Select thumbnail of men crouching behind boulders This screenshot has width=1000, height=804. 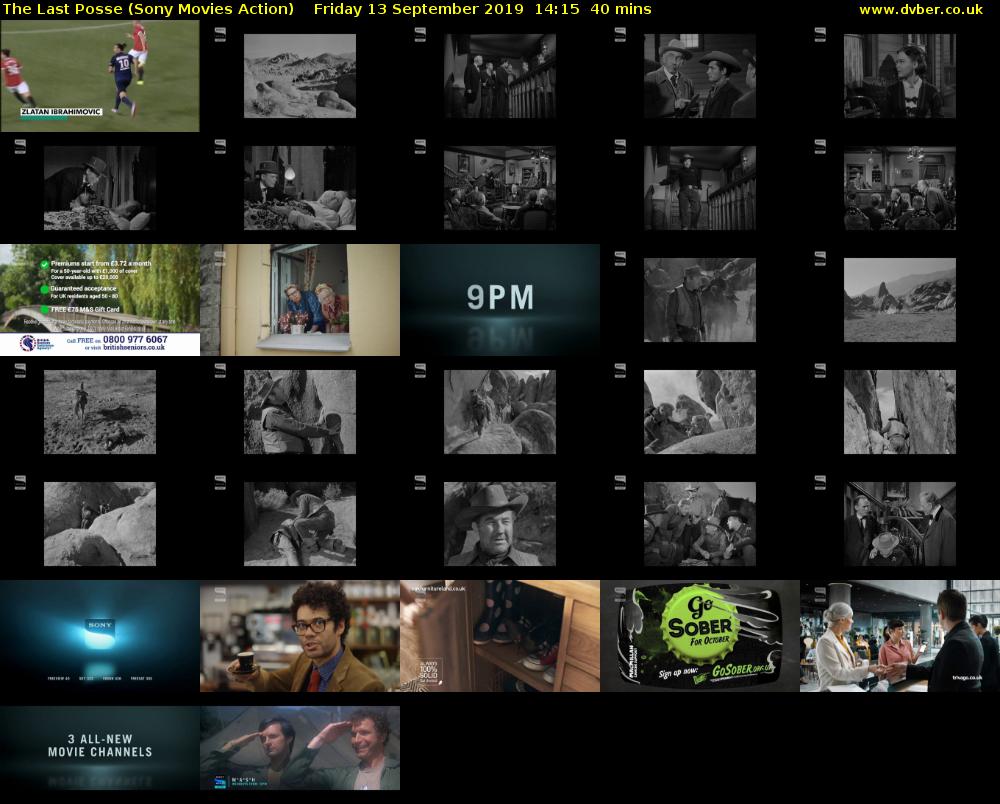700,412
